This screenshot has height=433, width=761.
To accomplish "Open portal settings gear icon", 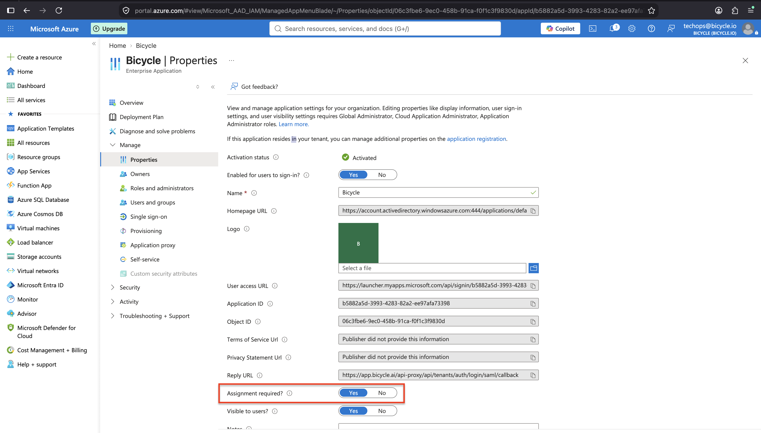I will (631, 29).
